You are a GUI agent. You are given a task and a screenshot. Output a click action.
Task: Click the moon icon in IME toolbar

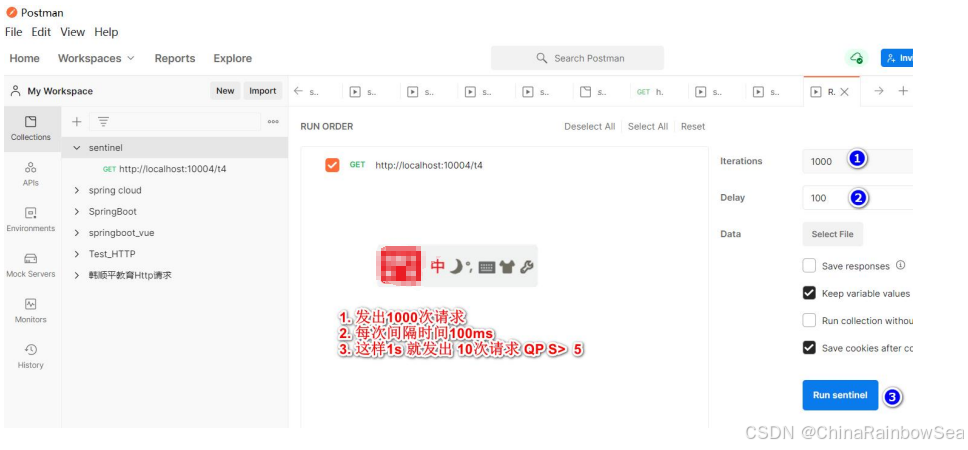(x=457, y=266)
